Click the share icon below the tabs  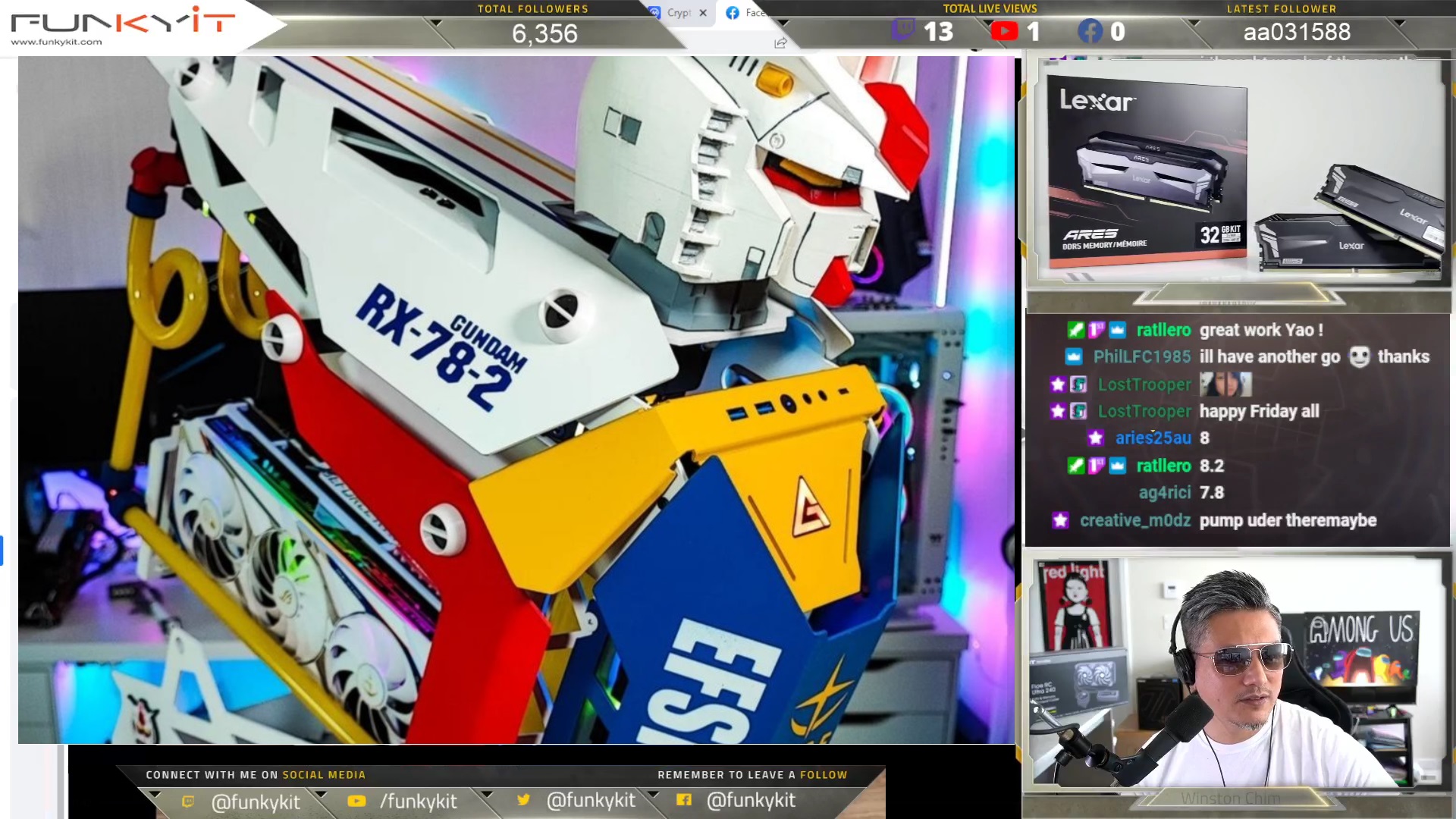780,43
